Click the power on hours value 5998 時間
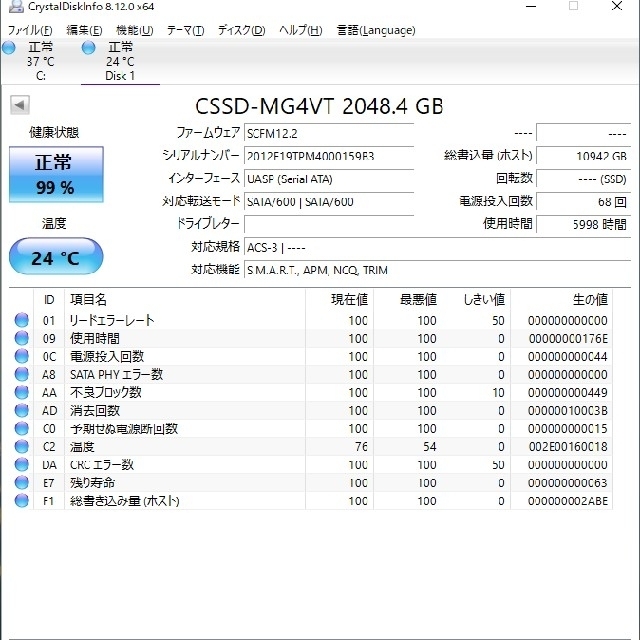640x640 pixels. coord(583,224)
